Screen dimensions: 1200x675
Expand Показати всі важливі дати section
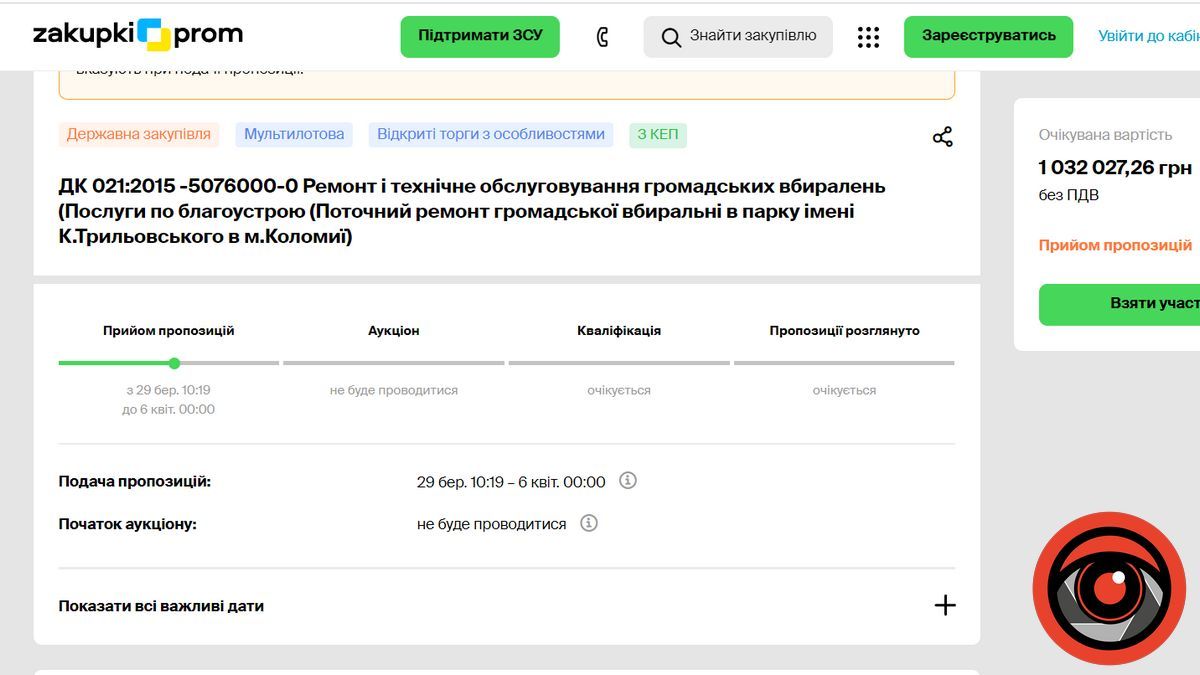[x=160, y=606]
